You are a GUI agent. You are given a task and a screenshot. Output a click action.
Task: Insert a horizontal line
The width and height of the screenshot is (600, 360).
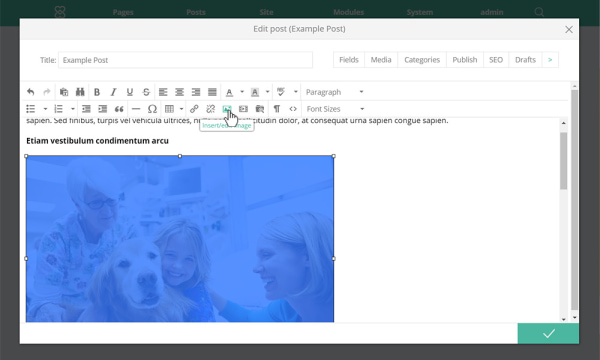click(x=136, y=109)
